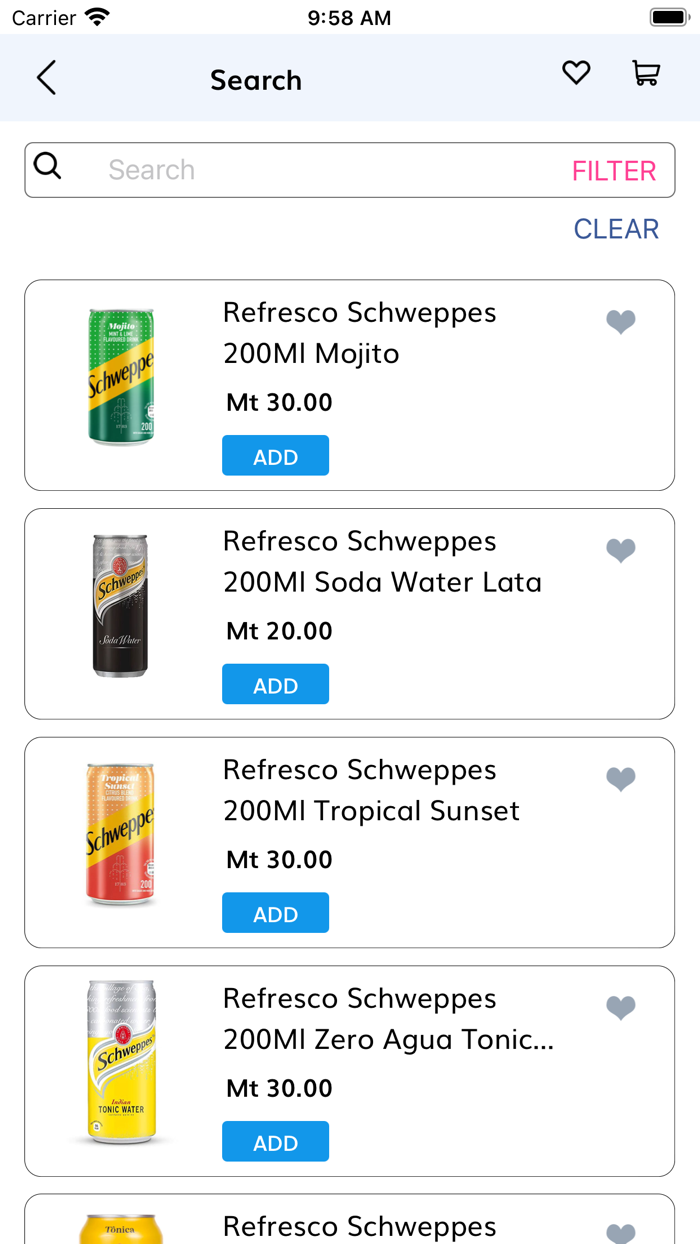
Task: Select the Tropical Sunset product name
Action: pos(370,790)
